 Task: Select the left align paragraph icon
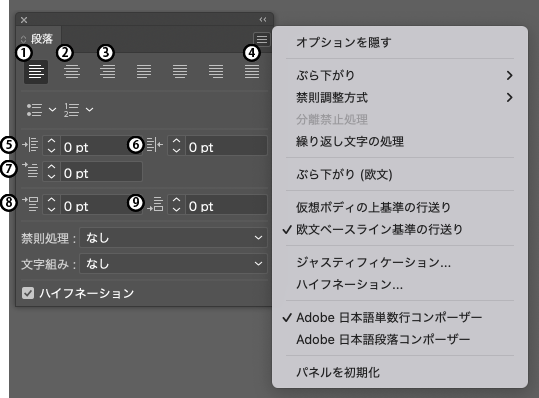click(x=36, y=71)
